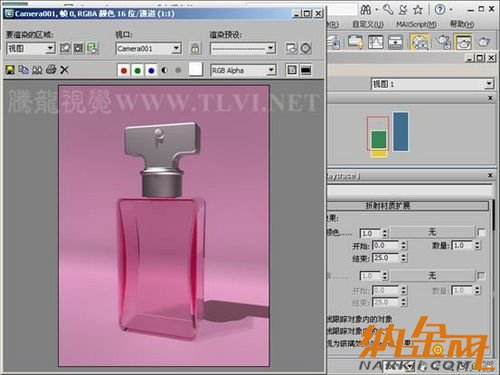The image size is (500, 375).
Task: Enable checkbox beside second 无 button
Action: point(481,276)
